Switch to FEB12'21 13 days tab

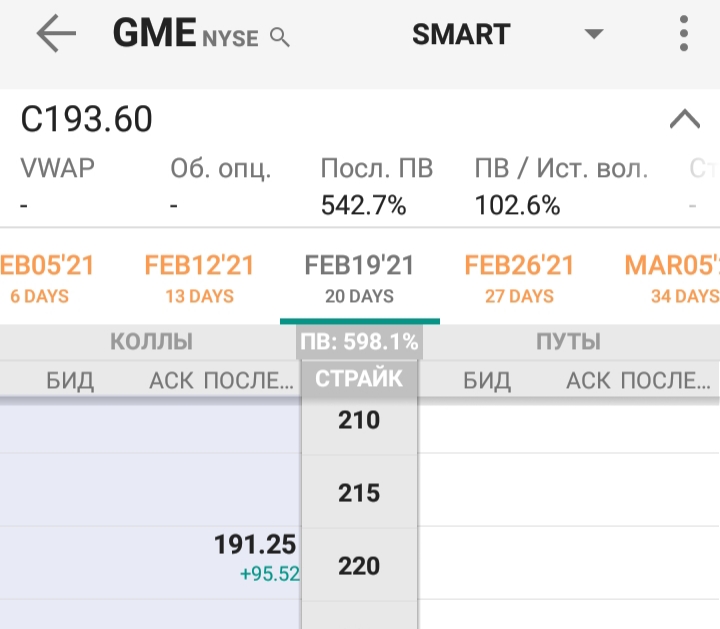point(199,278)
